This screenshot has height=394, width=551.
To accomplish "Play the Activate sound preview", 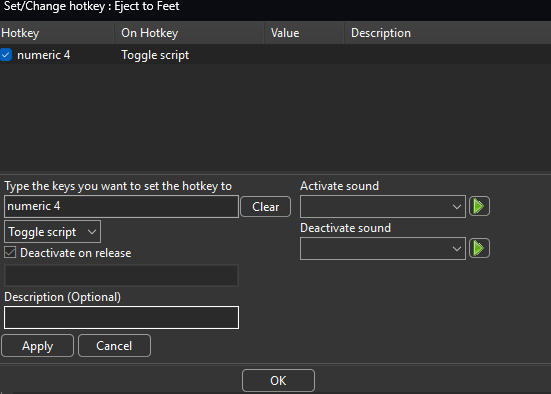I will click(x=479, y=206).
